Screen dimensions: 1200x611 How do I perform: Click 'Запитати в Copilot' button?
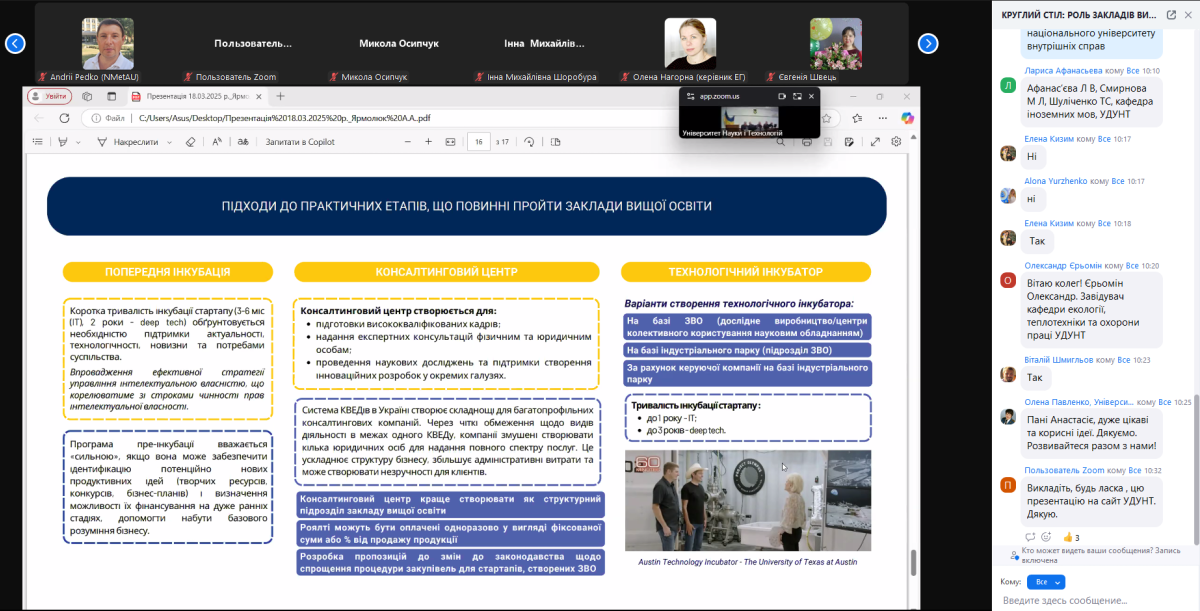300,142
